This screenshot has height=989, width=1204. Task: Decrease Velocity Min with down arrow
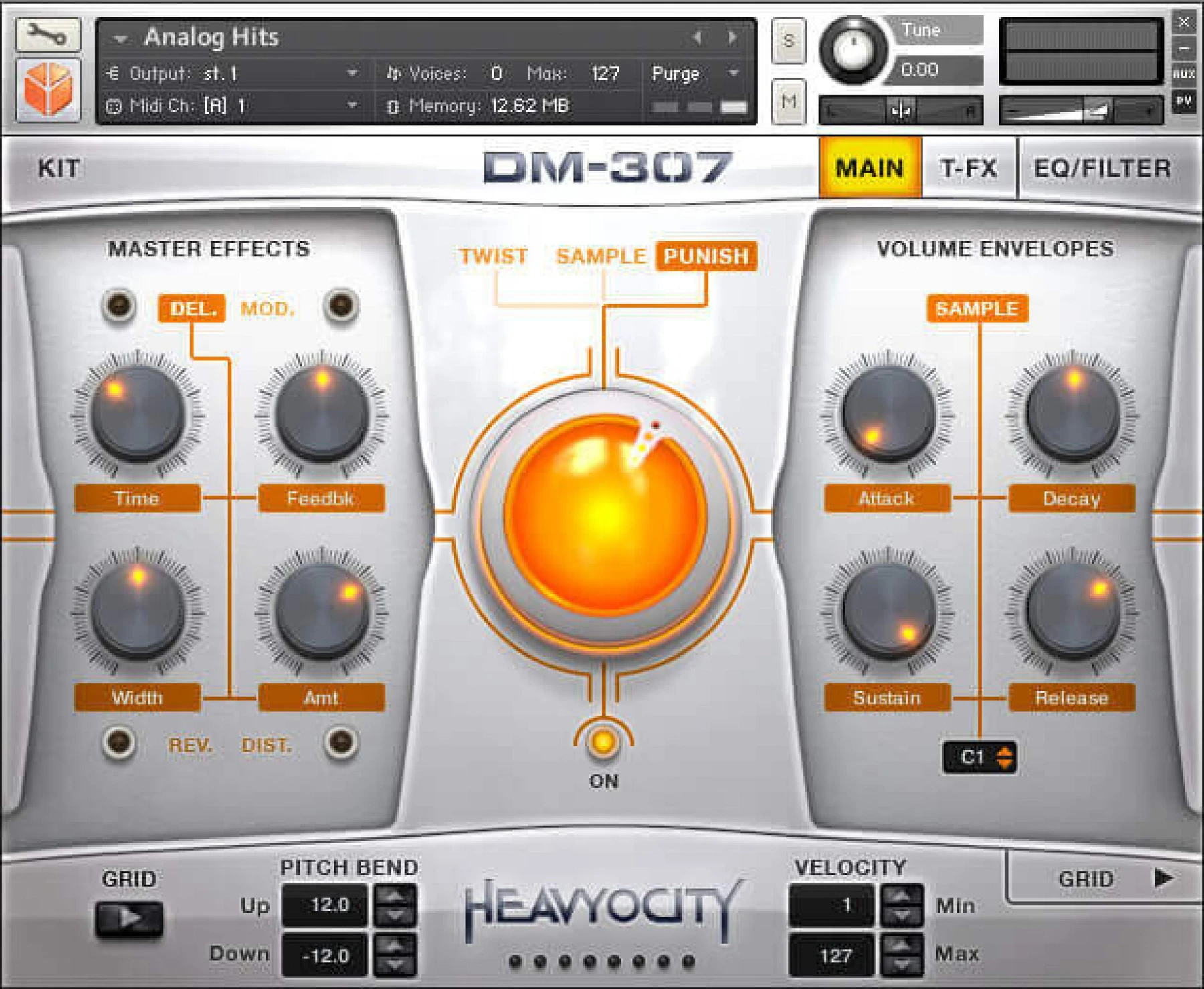pos(902,916)
